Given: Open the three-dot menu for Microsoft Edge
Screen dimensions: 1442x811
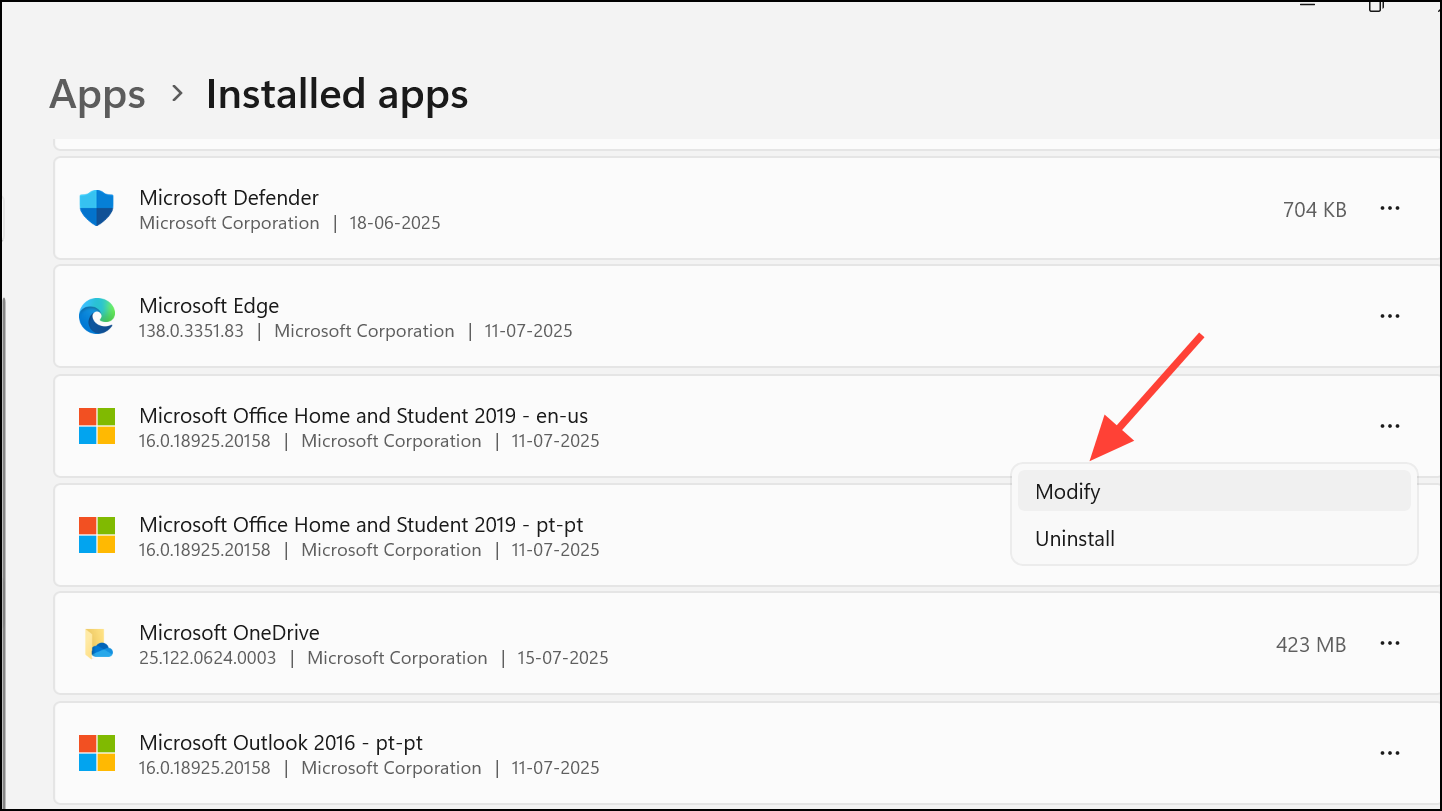Looking at the screenshot, I should [x=1389, y=316].
